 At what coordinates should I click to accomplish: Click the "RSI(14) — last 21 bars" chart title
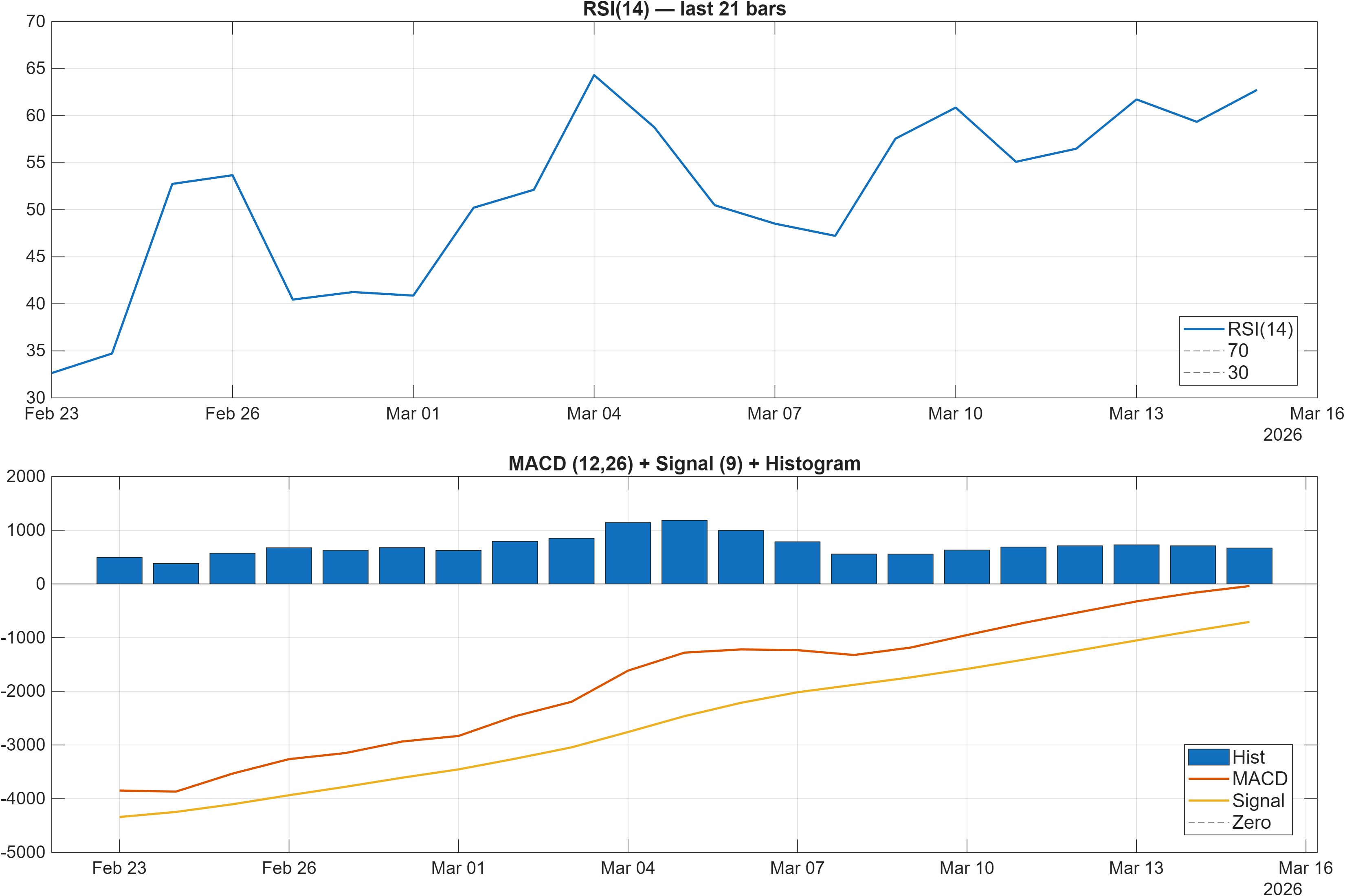684,9
